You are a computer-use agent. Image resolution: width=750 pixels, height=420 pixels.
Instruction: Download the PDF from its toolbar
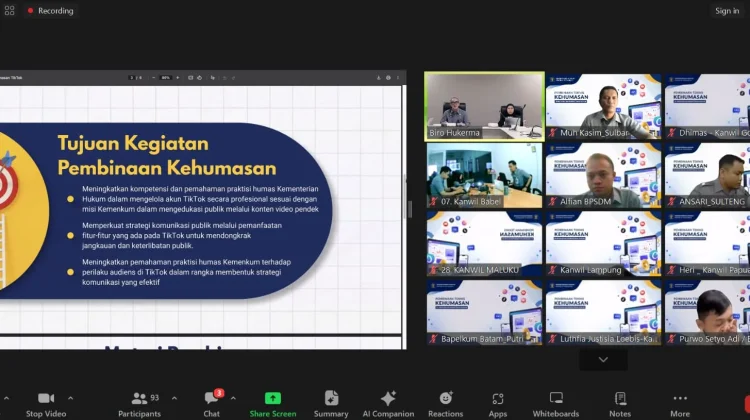click(378, 77)
